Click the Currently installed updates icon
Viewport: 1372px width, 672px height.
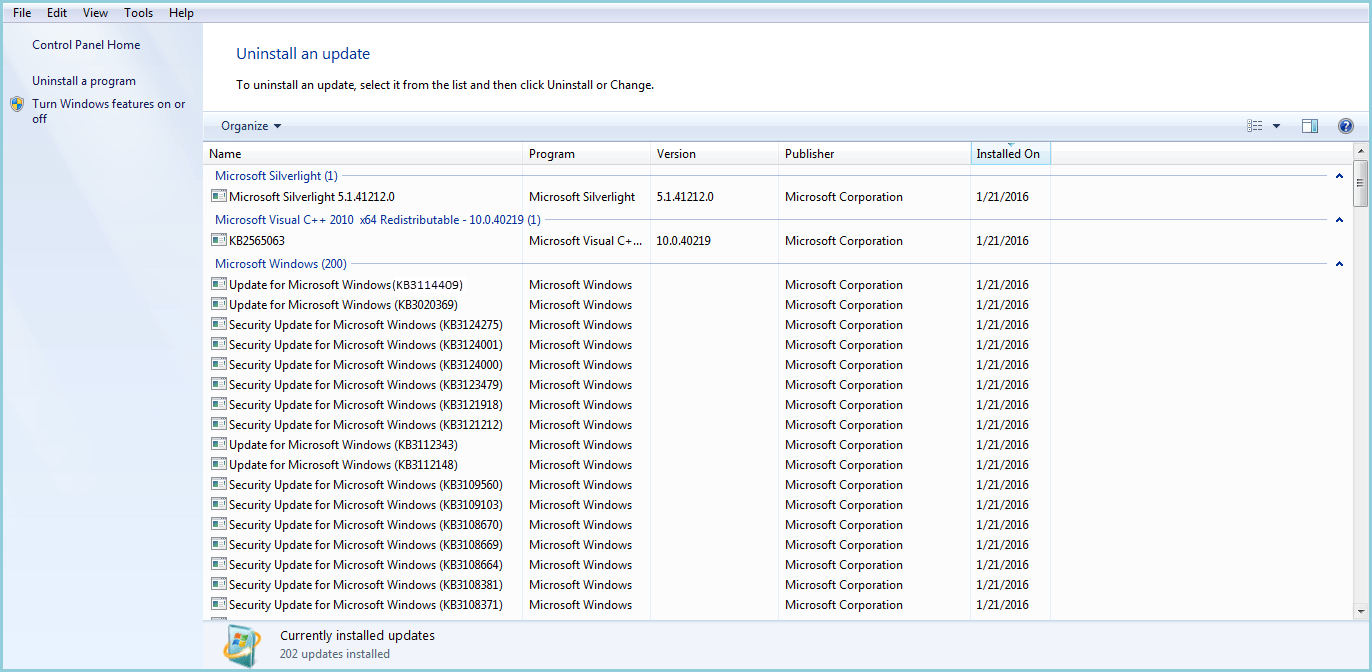[x=242, y=645]
